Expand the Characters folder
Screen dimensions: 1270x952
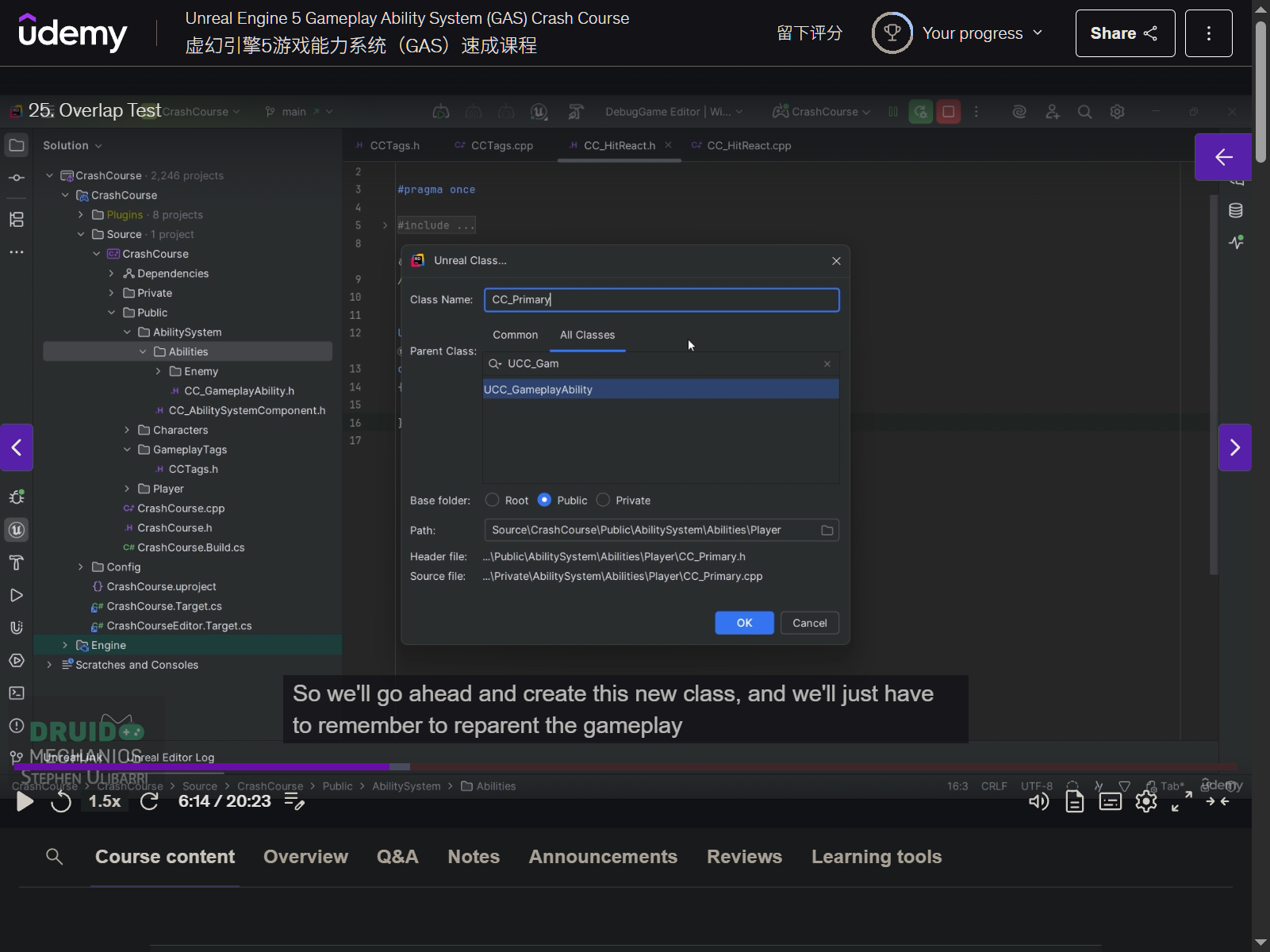coord(127,430)
